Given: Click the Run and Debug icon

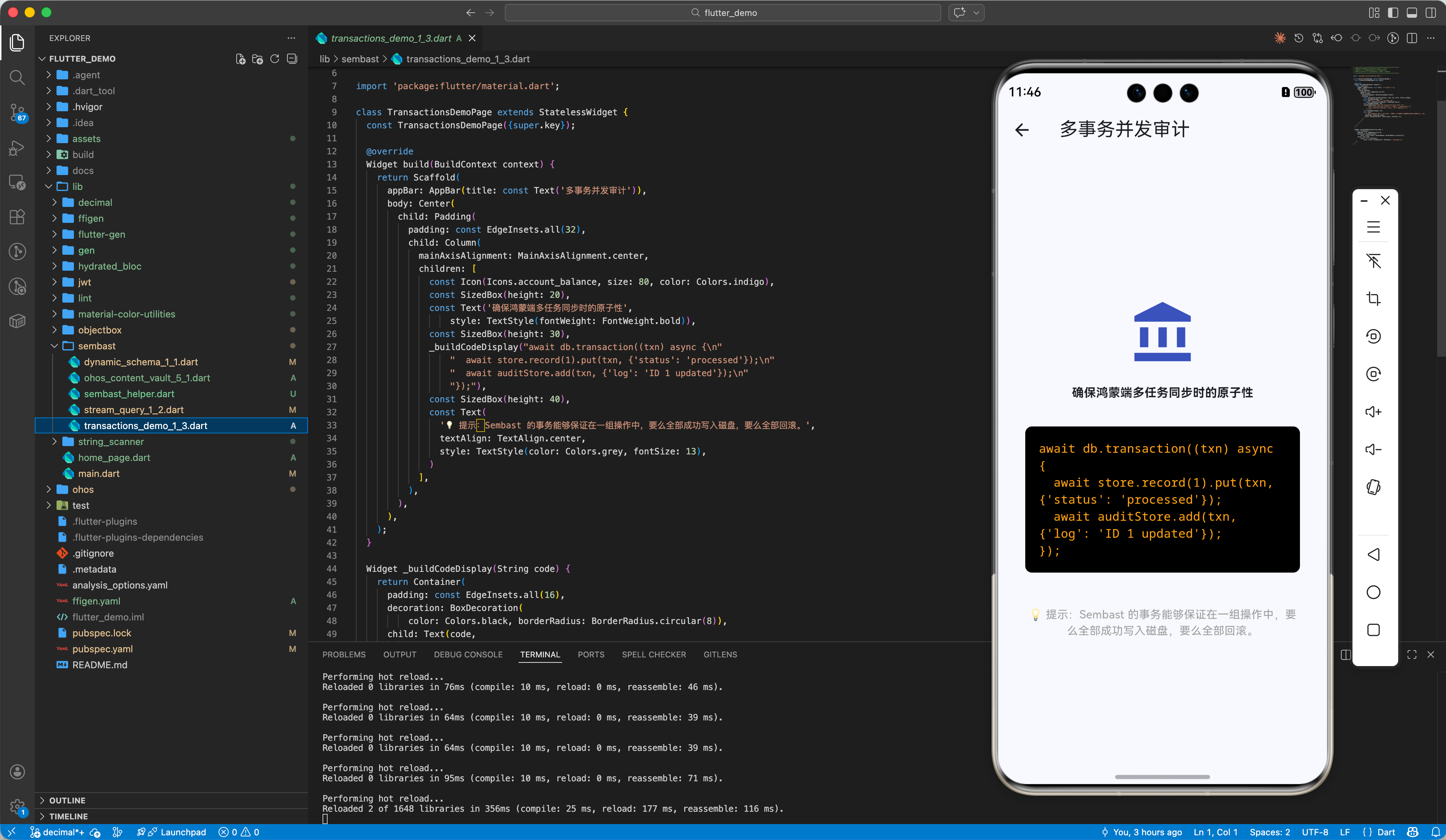Looking at the screenshot, I should [17, 147].
